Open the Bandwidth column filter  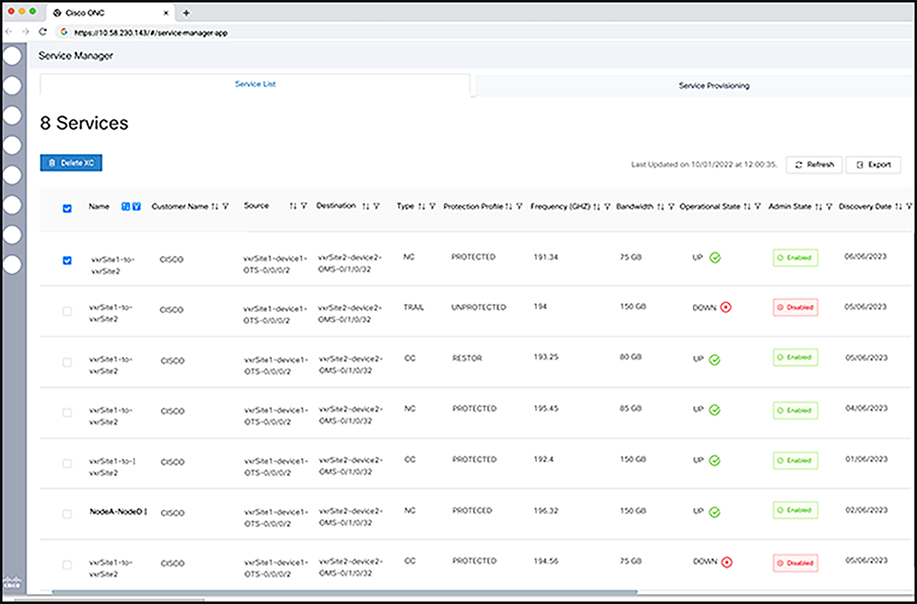point(671,206)
